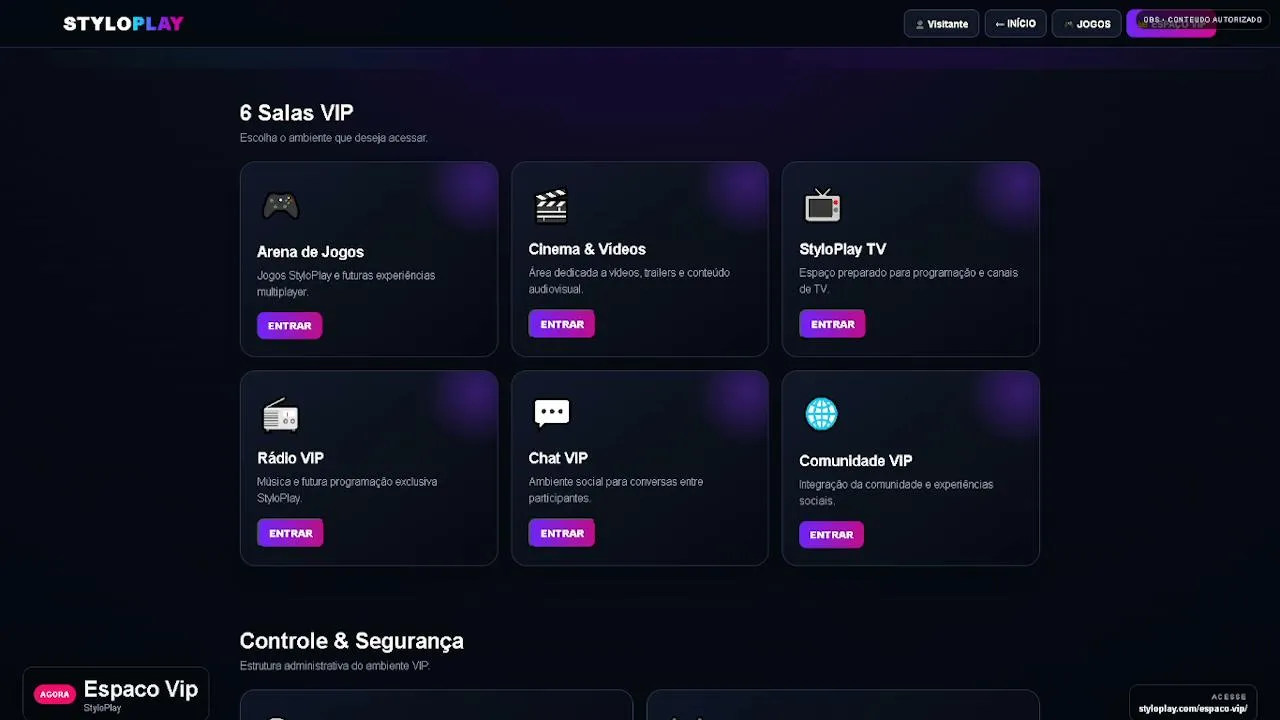Image resolution: width=1280 pixels, height=720 pixels.
Task: Click the radio icon for Rádio VIP
Action: tap(280, 414)
